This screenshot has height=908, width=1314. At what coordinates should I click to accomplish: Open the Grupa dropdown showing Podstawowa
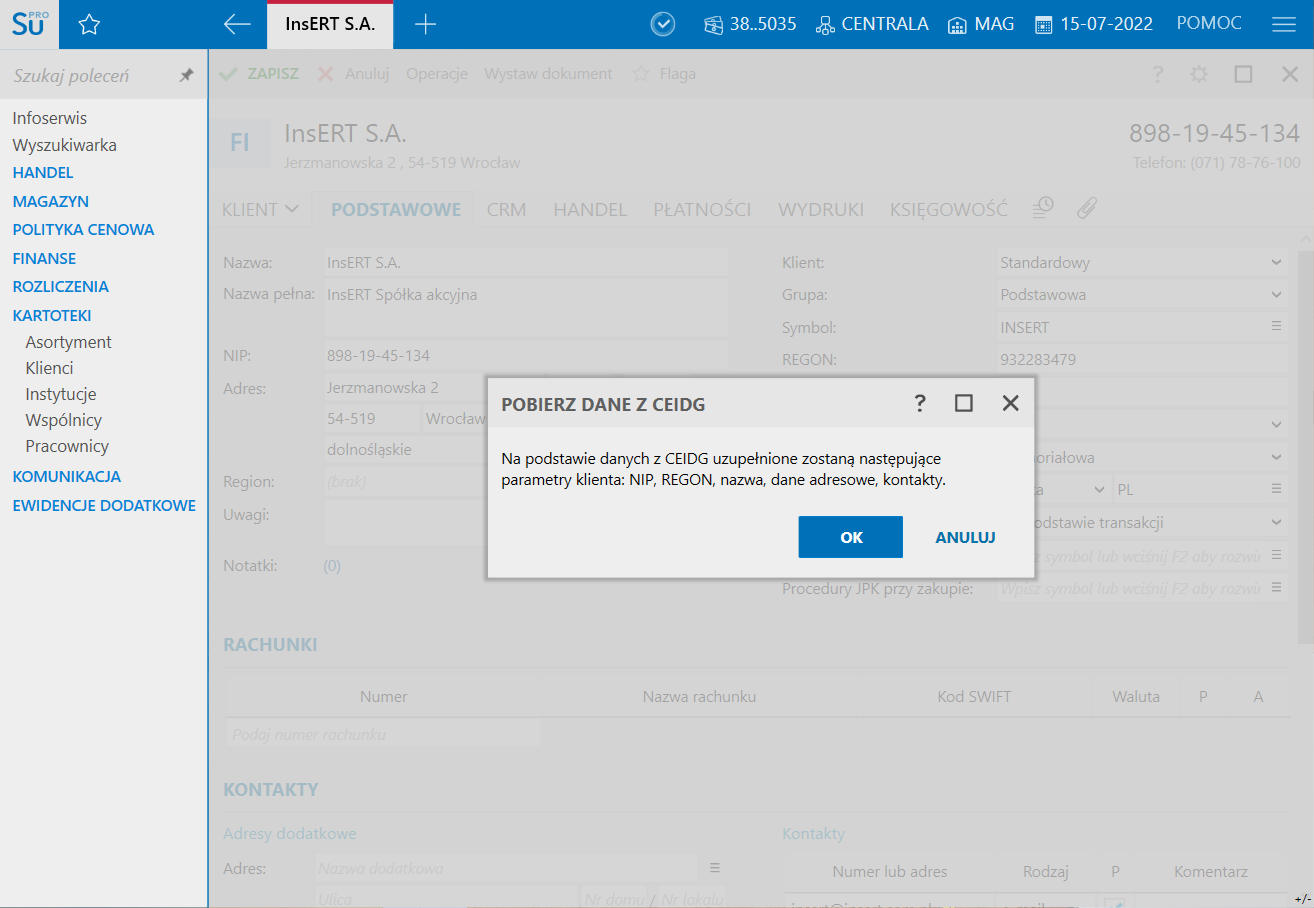pos(1142,295)
